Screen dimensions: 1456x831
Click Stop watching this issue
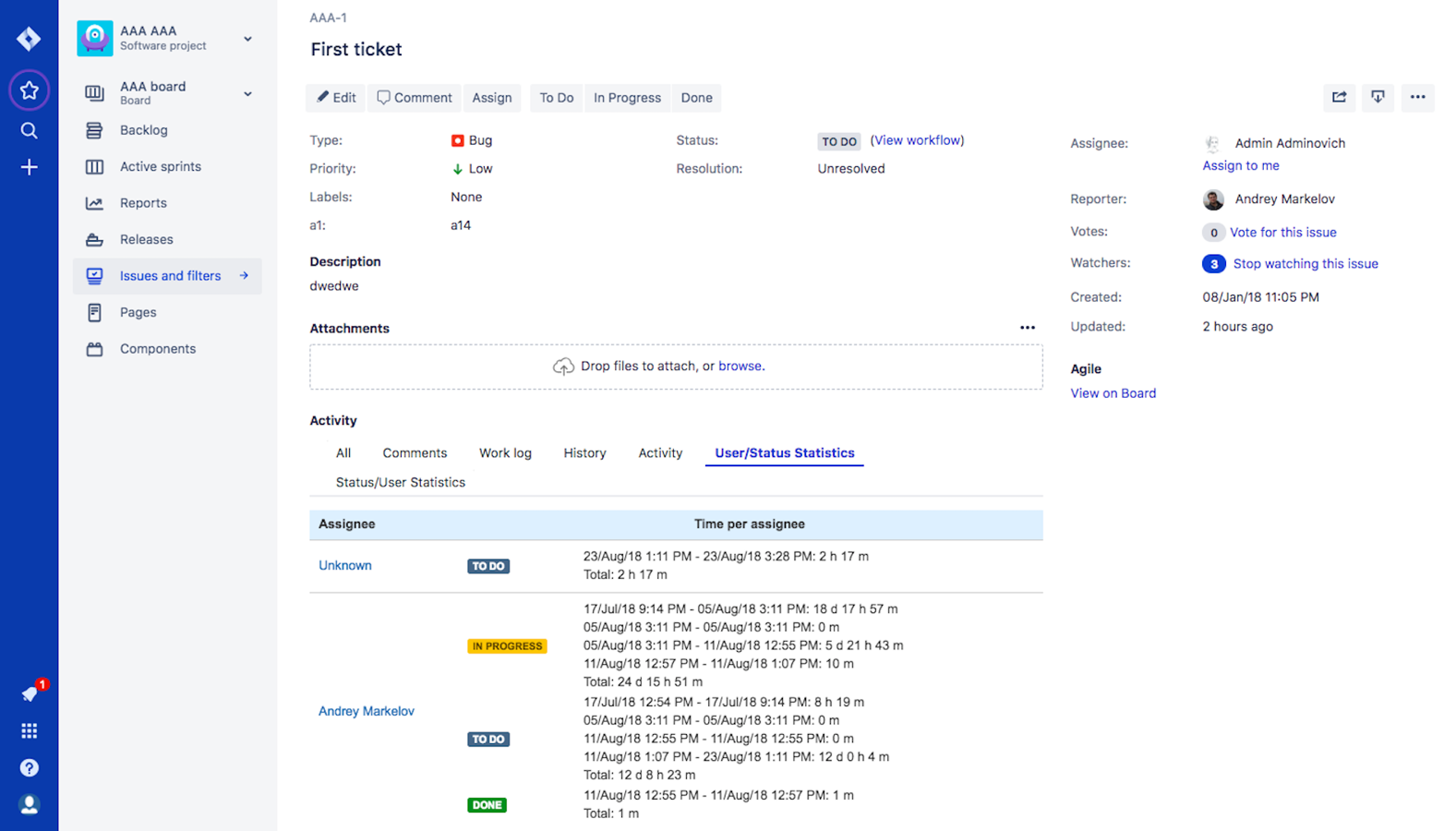pyautogui.click(x=1306, y=264)
